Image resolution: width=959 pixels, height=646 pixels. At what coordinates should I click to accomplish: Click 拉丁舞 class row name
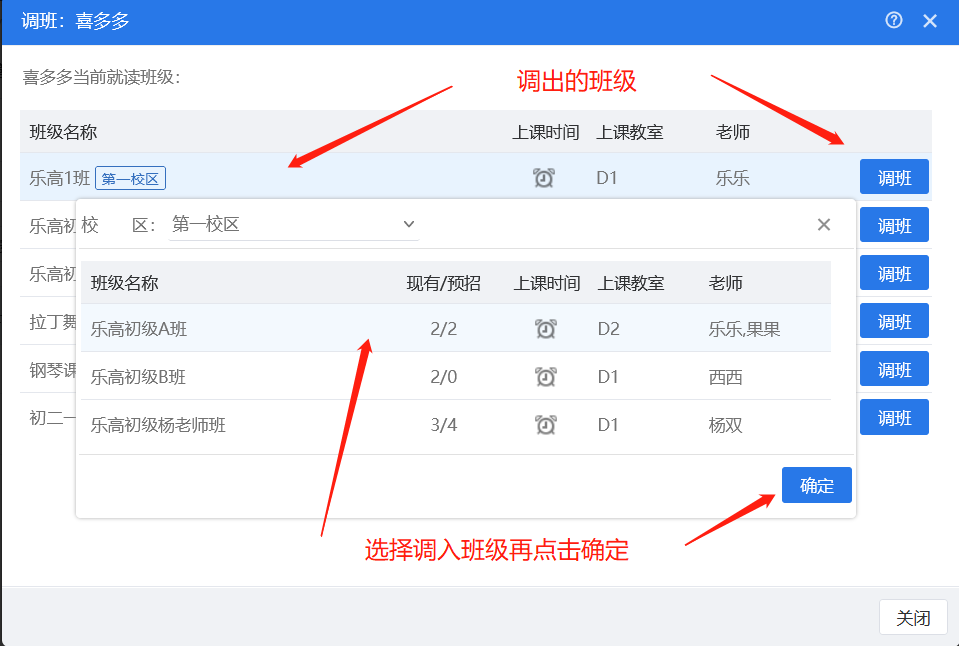[x=53, y=322]
